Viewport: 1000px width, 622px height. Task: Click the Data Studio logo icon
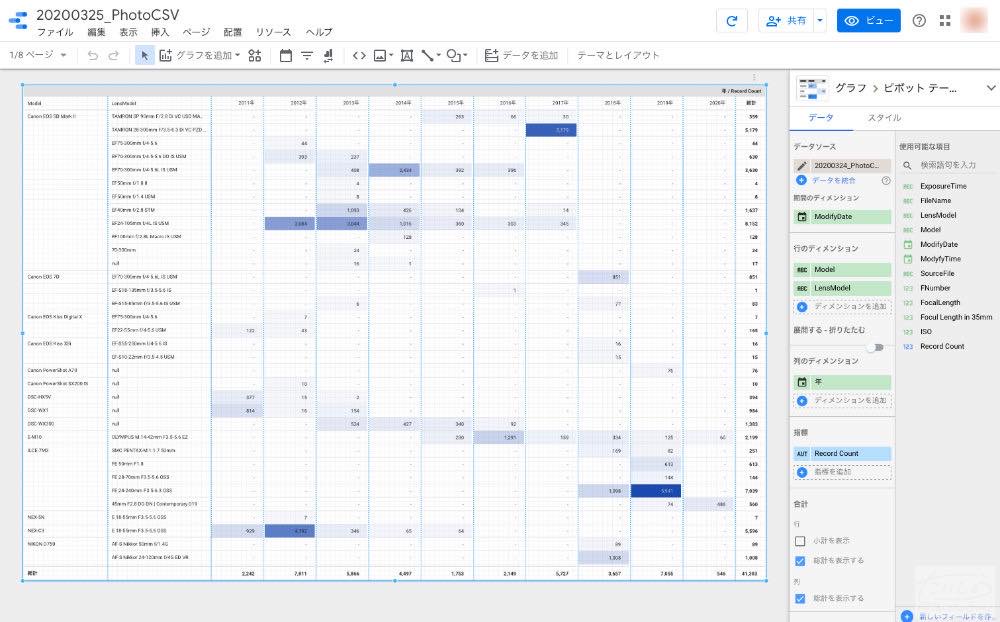click(18, 20)
